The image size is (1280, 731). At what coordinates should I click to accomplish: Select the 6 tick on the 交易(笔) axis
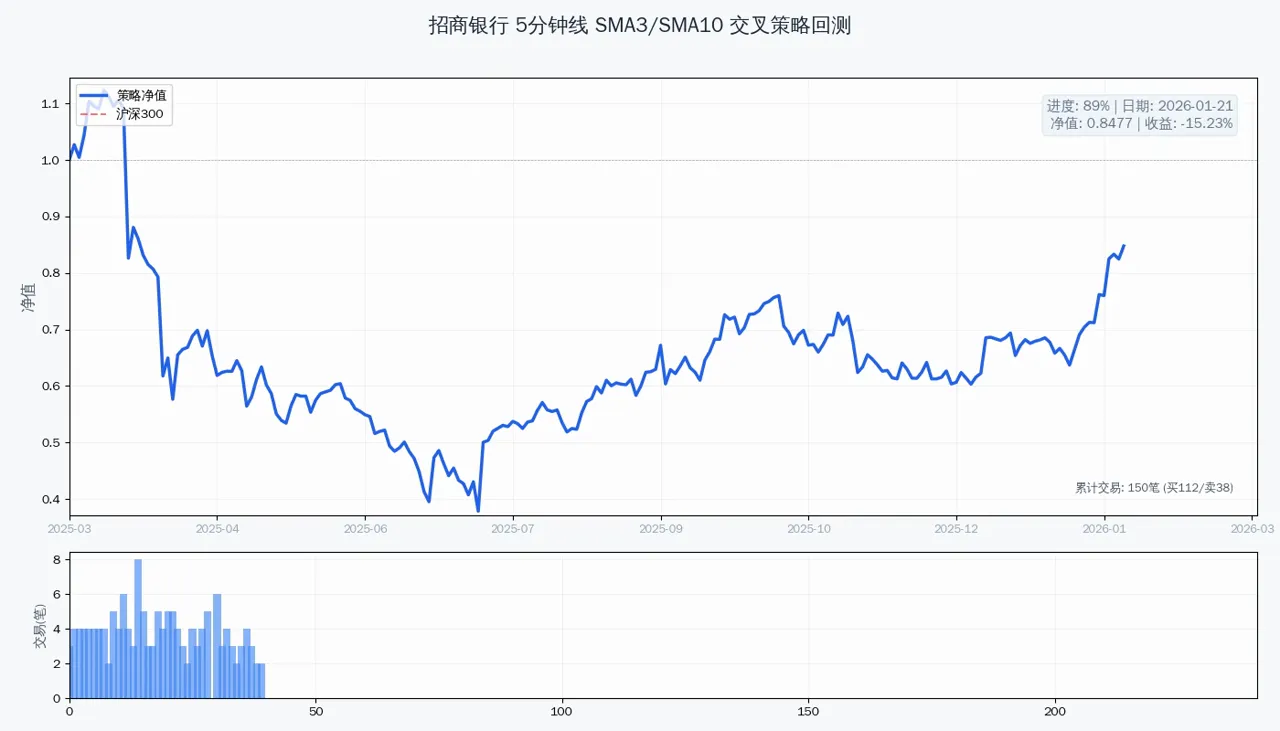tap(57, 595)
